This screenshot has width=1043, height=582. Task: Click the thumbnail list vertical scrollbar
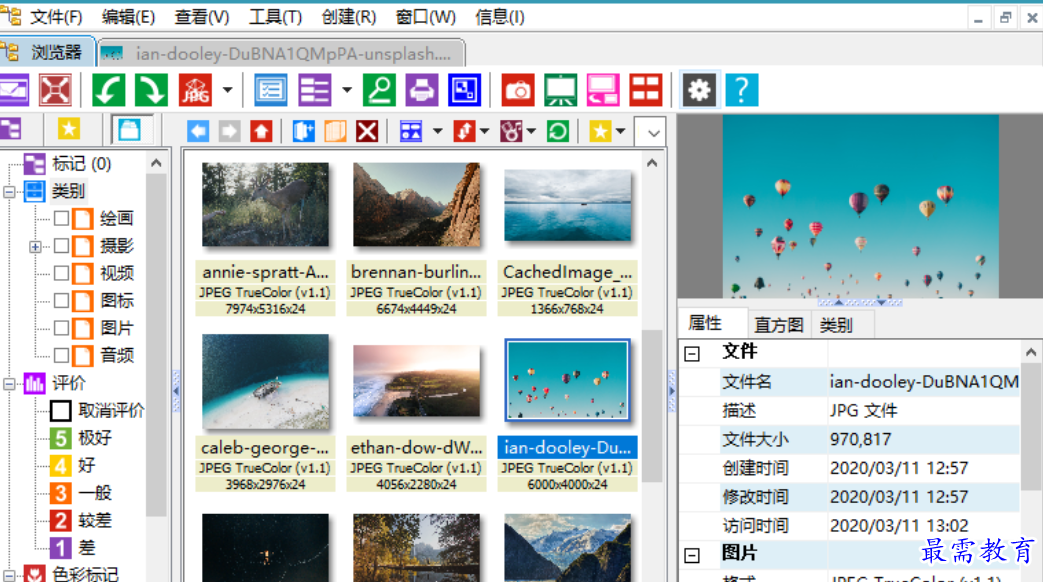[x=652, y=406]
